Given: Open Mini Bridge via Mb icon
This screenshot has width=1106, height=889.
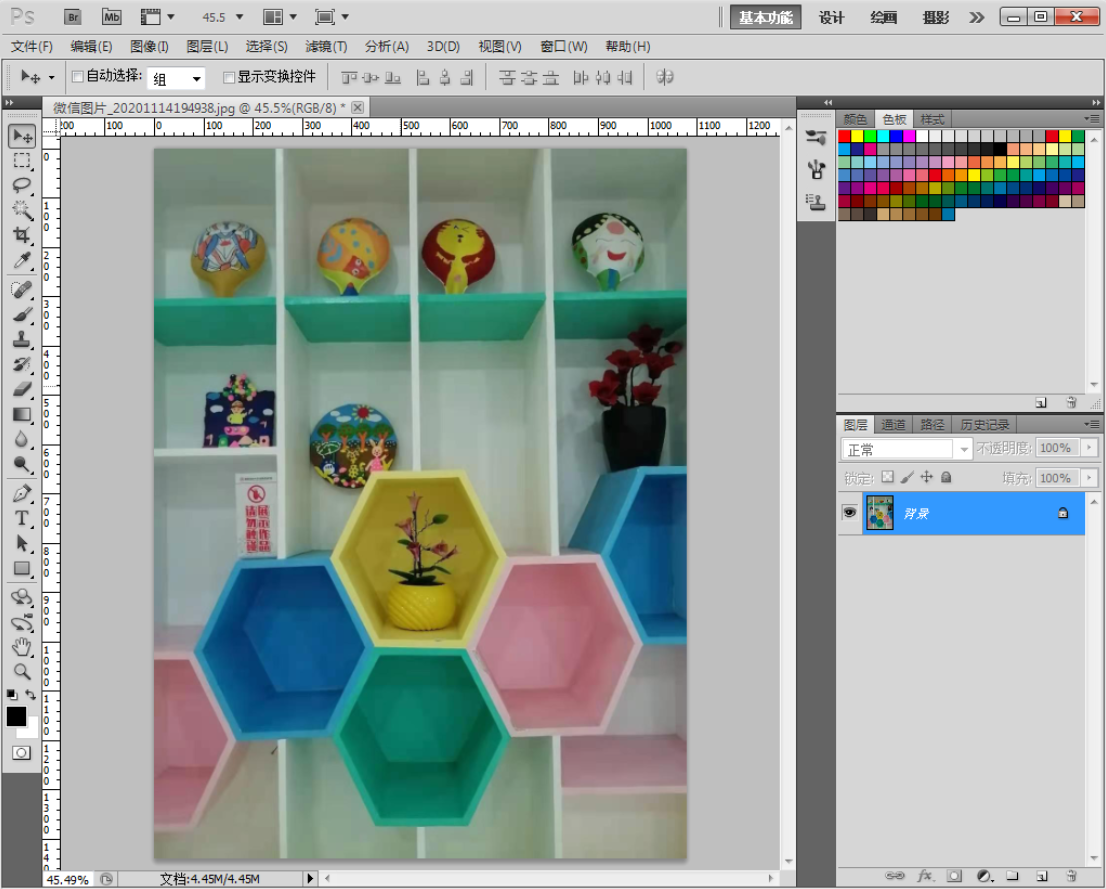Looking at the screenshot, I should pyautogui.click(x=111, y=17).
